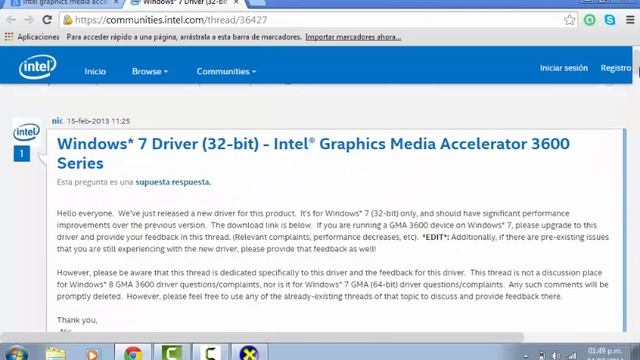The height and width of the screenshot is (360, 640).
Task: Expand the Browse dropdown menu
Action: pyautogui.click(x=150, y=71)
